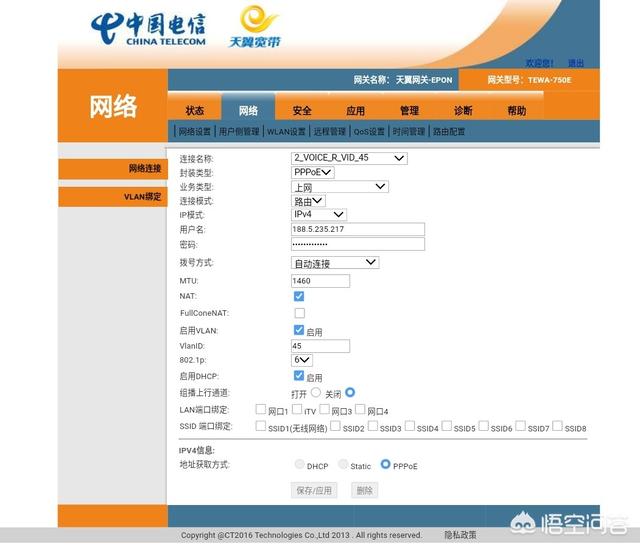Open 时间管理 submenu
The height and width of the screenshot is (547, 640).
[x=409, y=131]
